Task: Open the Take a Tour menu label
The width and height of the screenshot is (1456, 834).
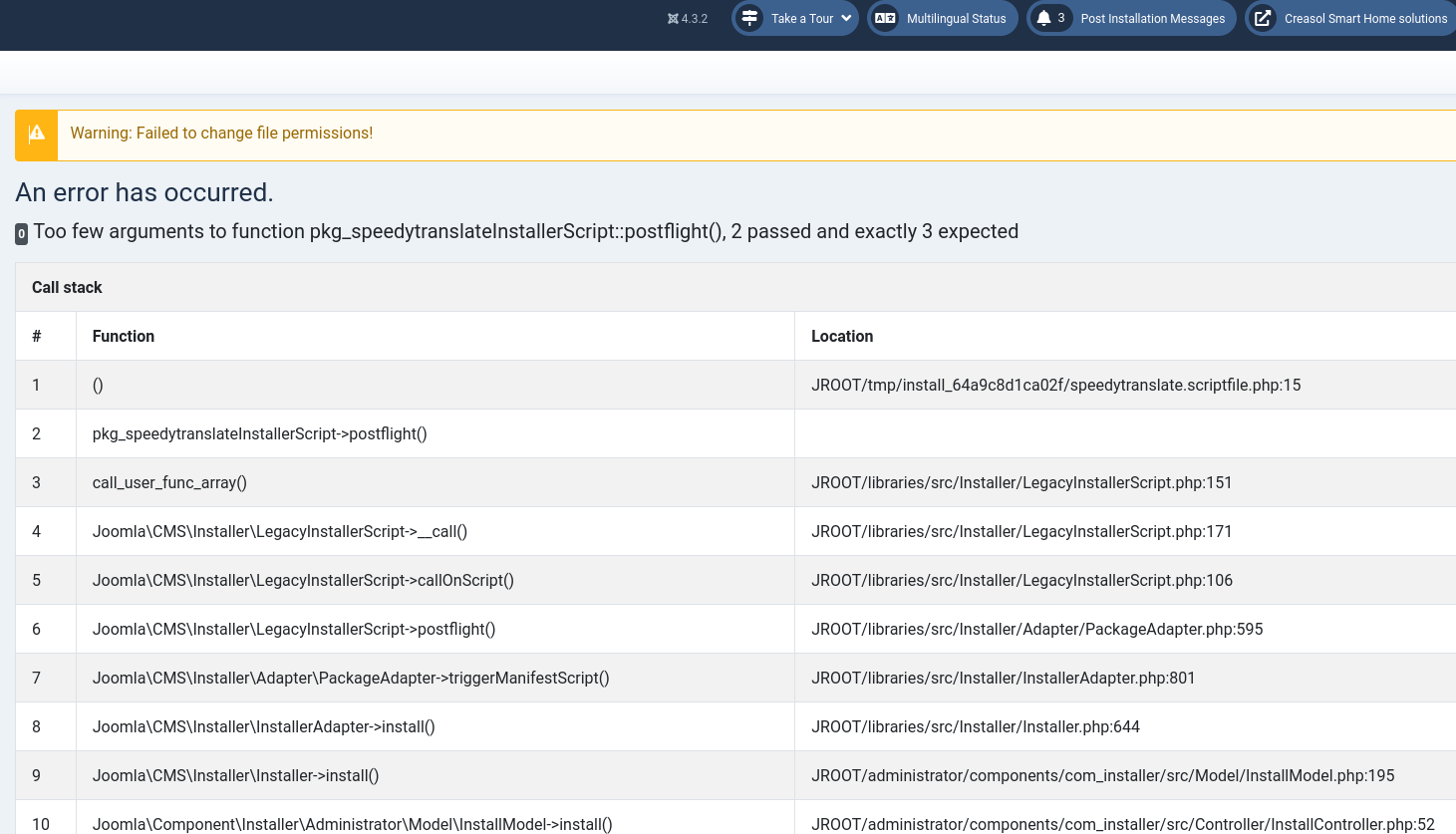Action: (x=801, y=19)
